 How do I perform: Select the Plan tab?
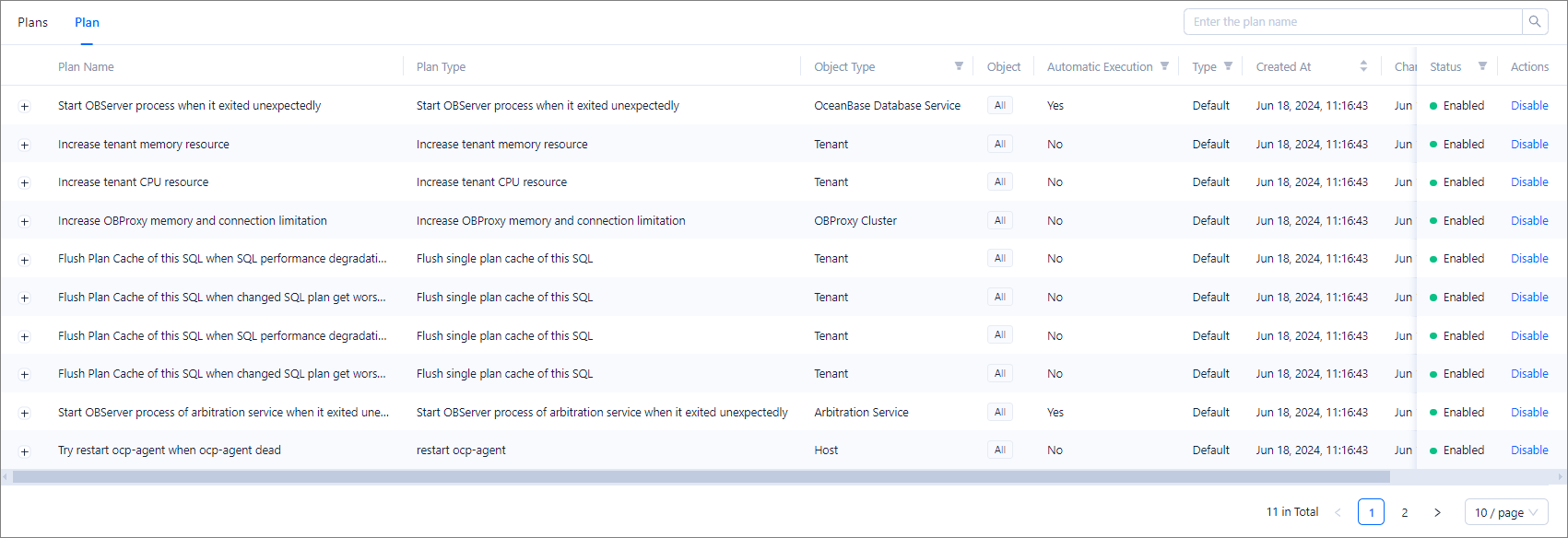tap(87, 22)
